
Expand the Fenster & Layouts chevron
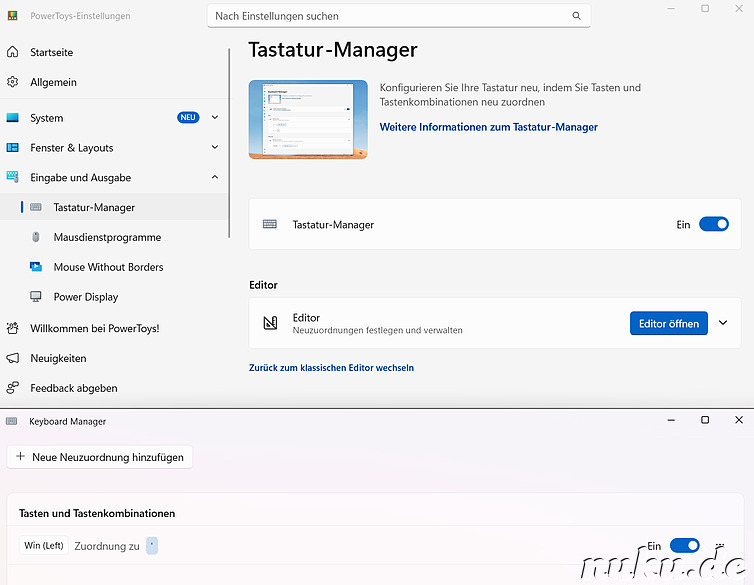pos(215,147)
